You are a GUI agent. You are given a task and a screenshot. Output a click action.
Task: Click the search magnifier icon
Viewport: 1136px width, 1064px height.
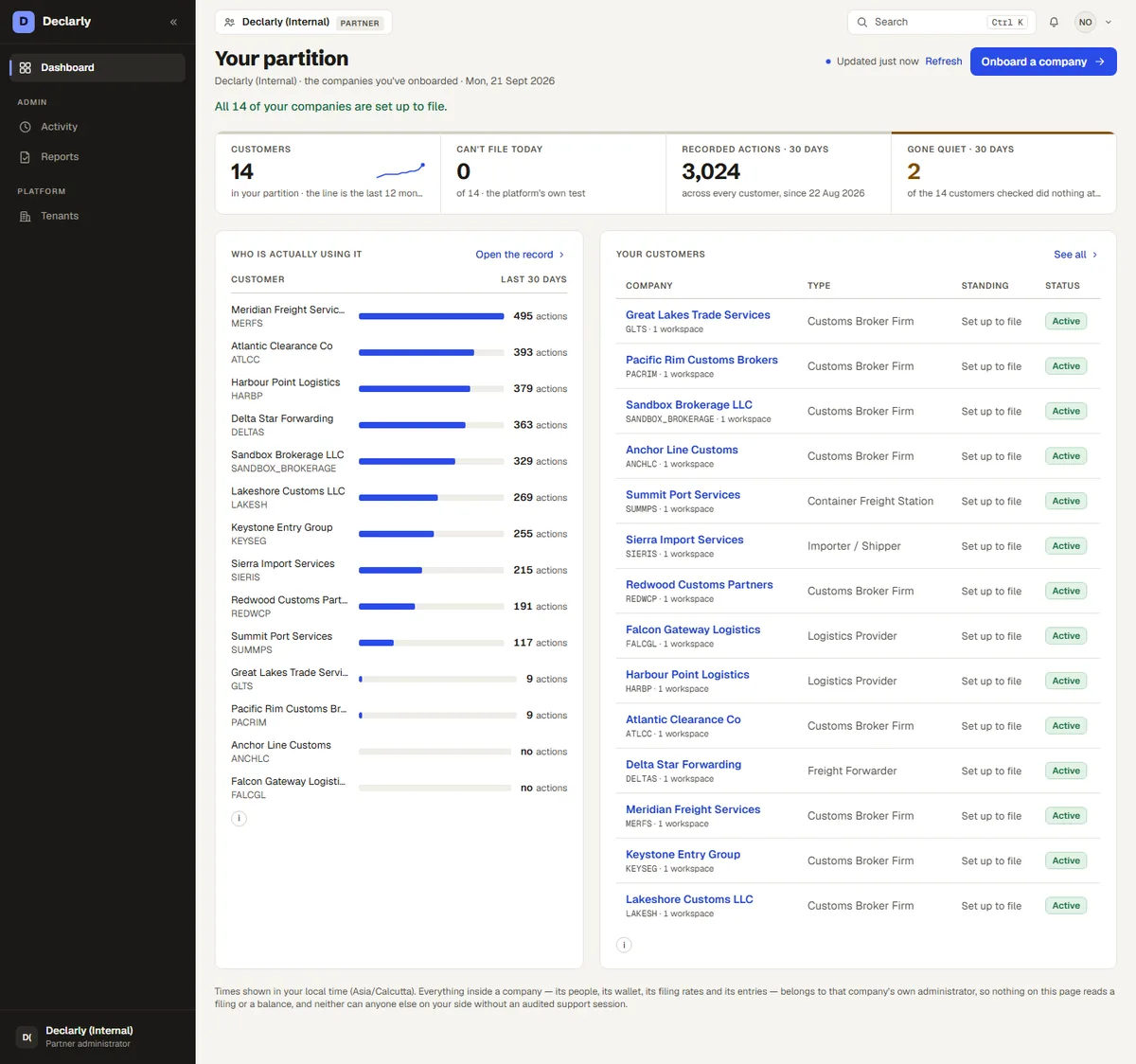862,22
